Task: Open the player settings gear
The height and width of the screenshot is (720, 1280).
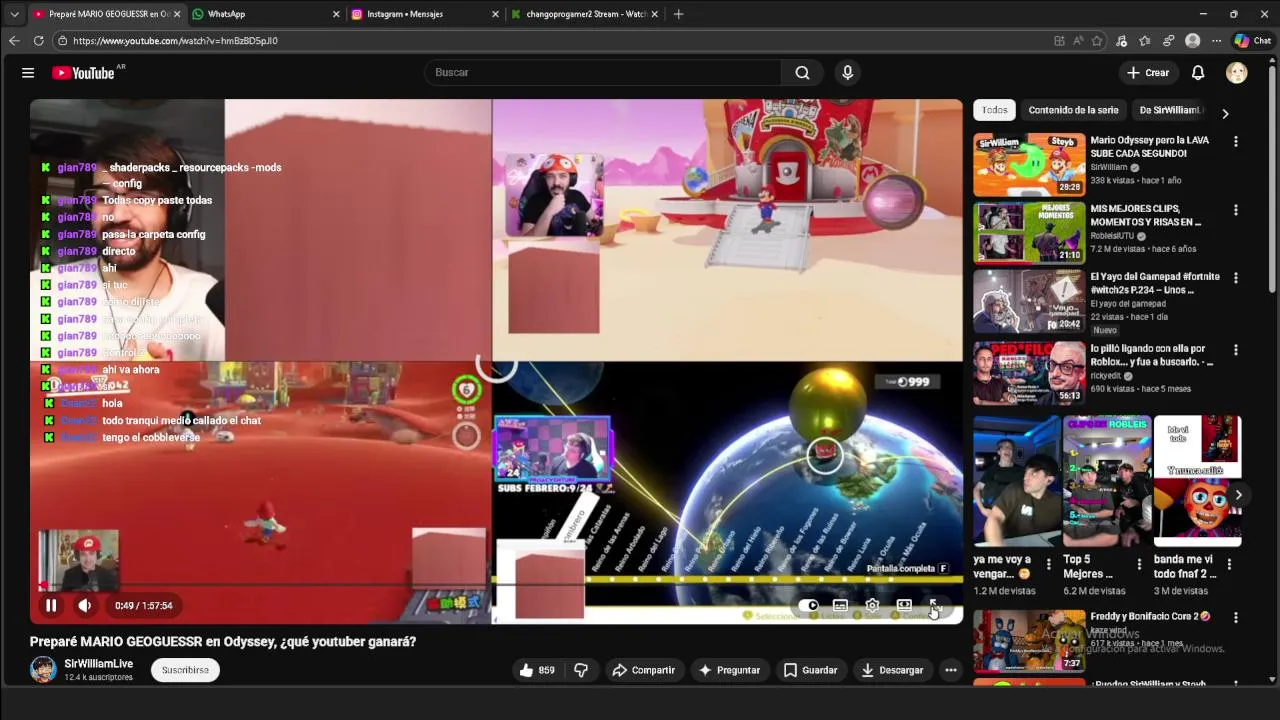Action: click(x=872, y=605)
